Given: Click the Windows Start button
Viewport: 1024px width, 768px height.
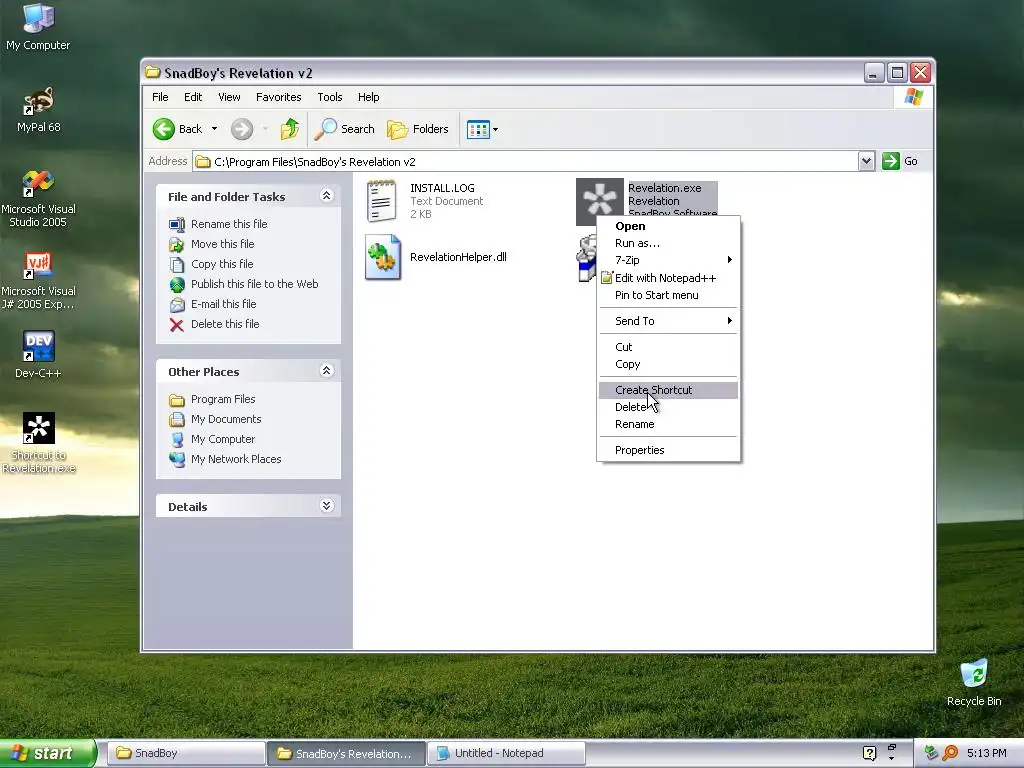Looking at the screenshot, I should pyautogui.click(x=47, y=753).
